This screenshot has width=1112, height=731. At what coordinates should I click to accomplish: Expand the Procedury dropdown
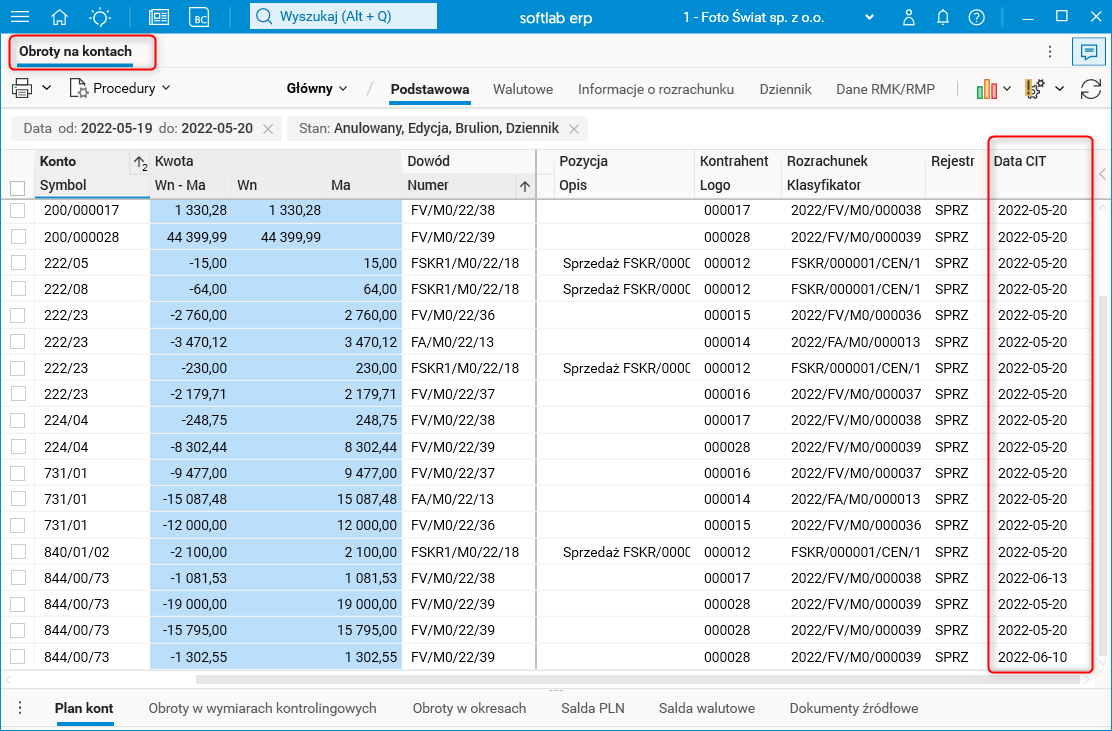point(120,89)
